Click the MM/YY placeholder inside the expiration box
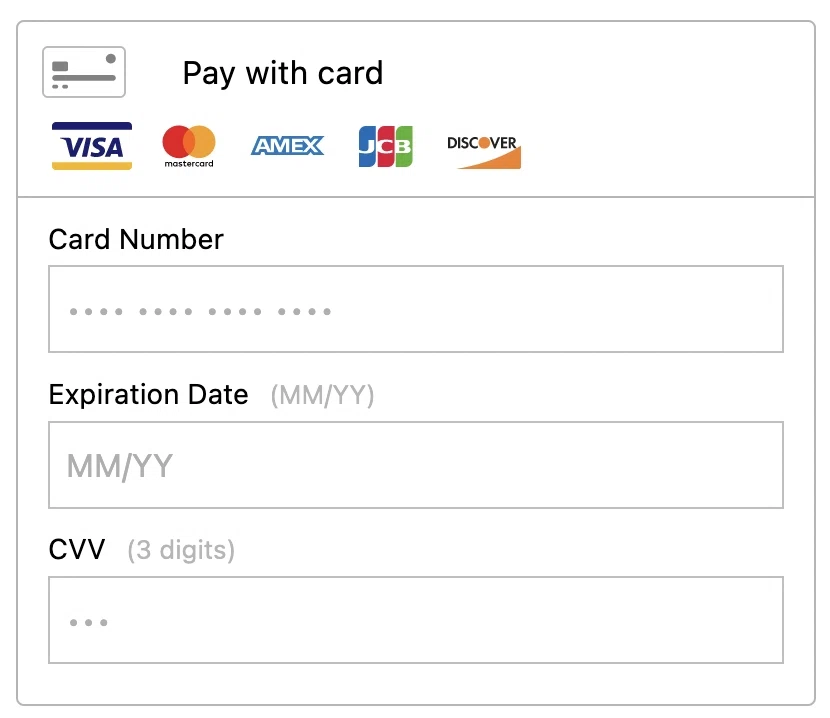The height and width of the screenshot is (718, 830). pos(120,466)
